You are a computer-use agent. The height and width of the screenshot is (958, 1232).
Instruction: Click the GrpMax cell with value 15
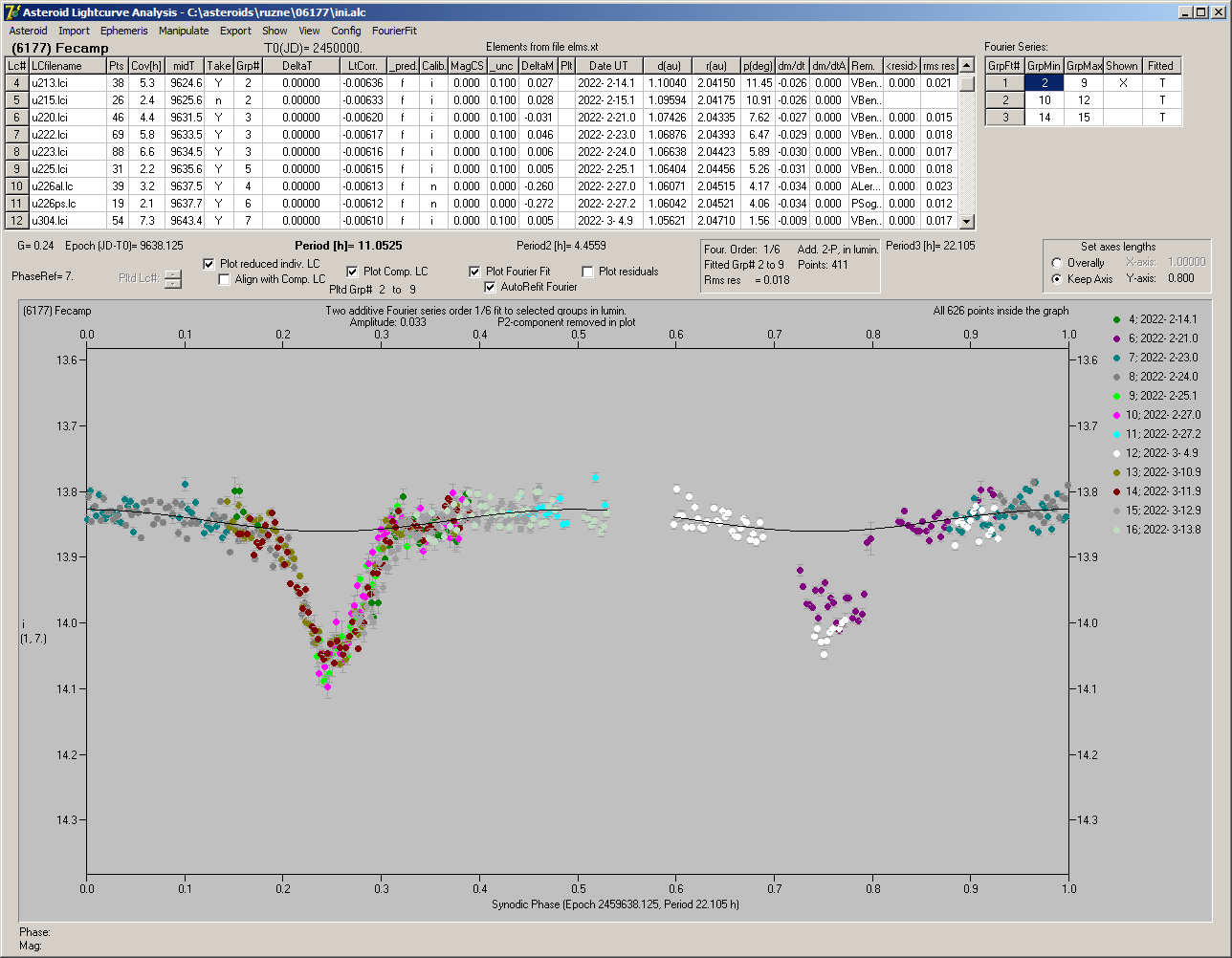click(x=1084, y=118)
